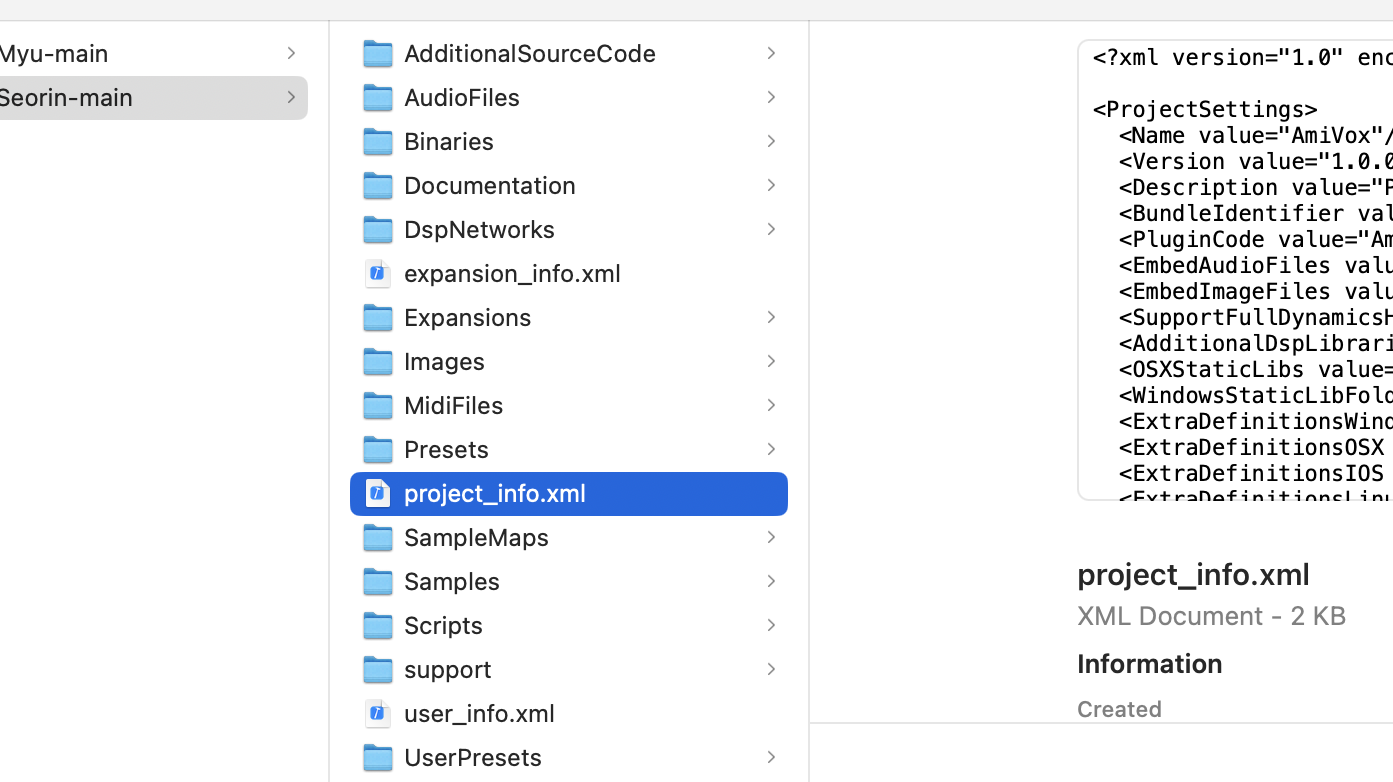
Task: Click the AdditionalSourceCode folder icon
Action: (377, 53)
